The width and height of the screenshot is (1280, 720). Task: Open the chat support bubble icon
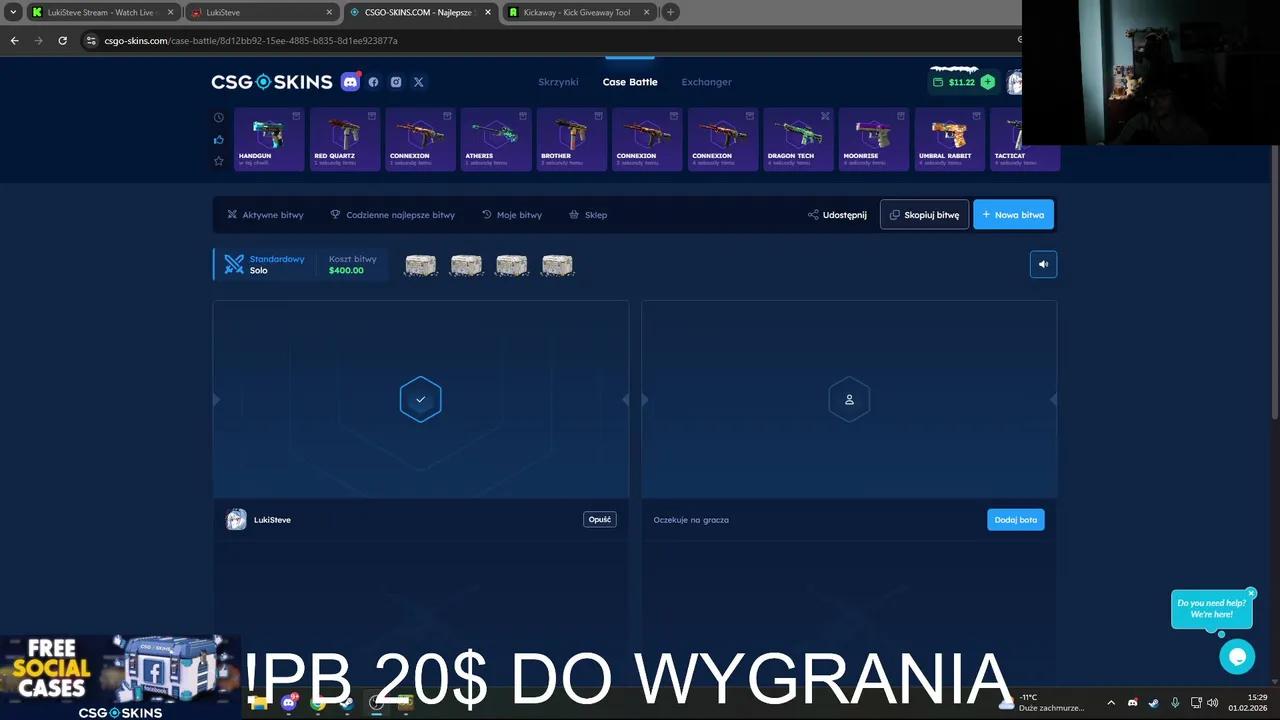(x=1237, y=656)
